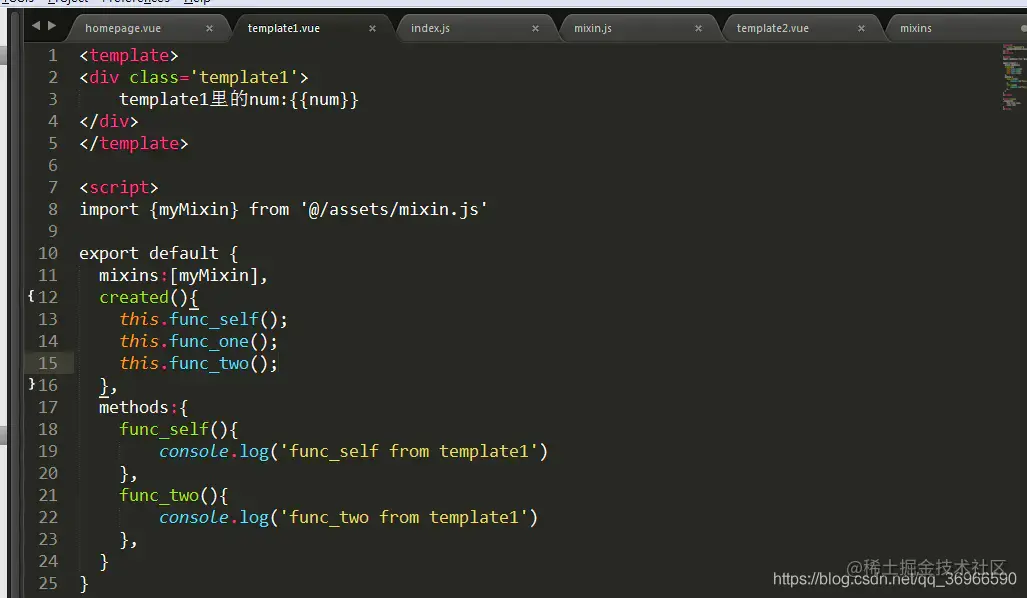
Task: Close the index.js tab
Action: click(536, 30)
